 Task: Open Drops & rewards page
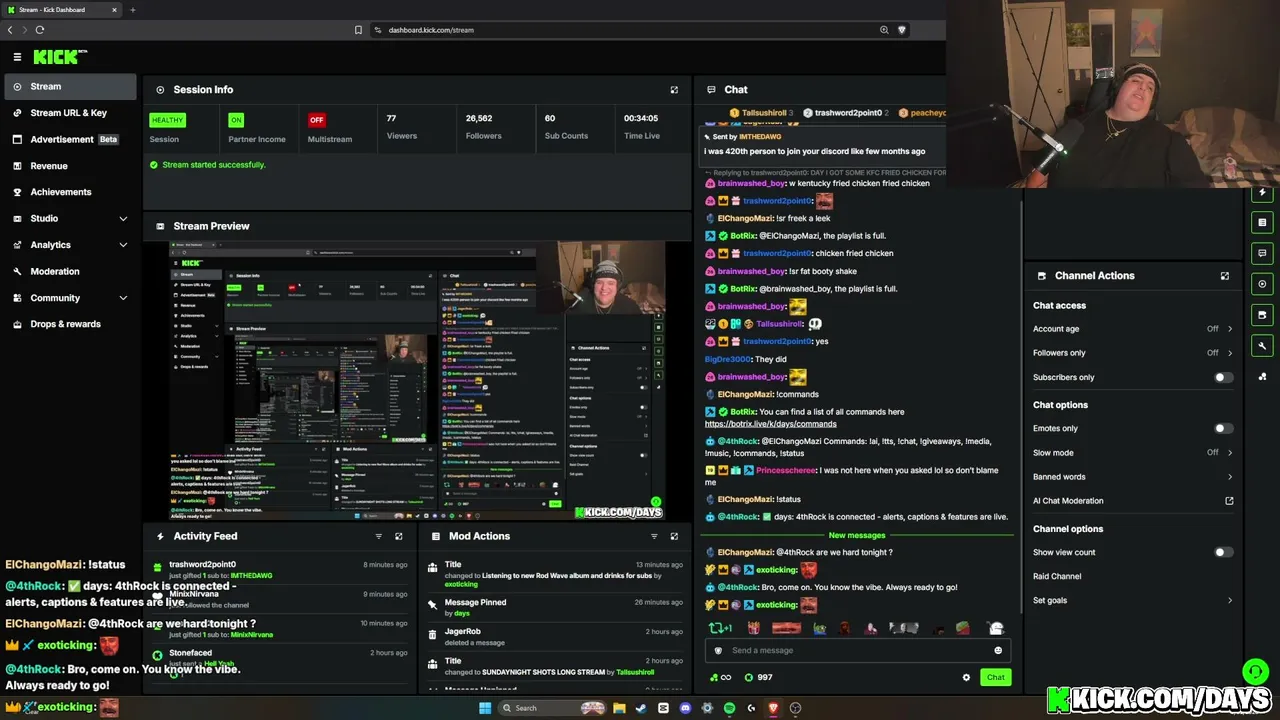click(70, 324)
